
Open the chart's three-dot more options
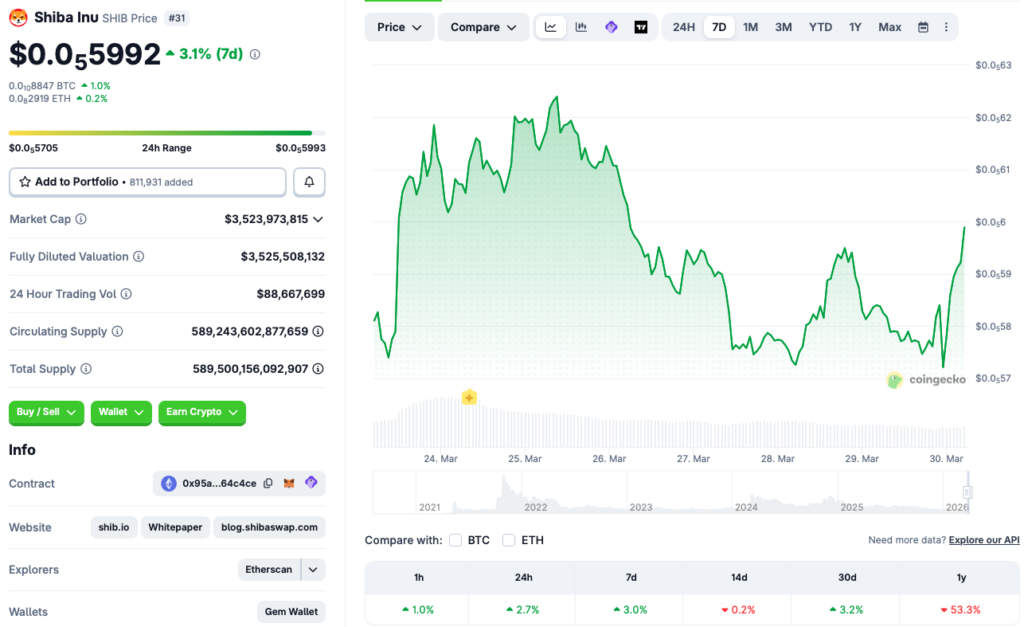[946, 27]
